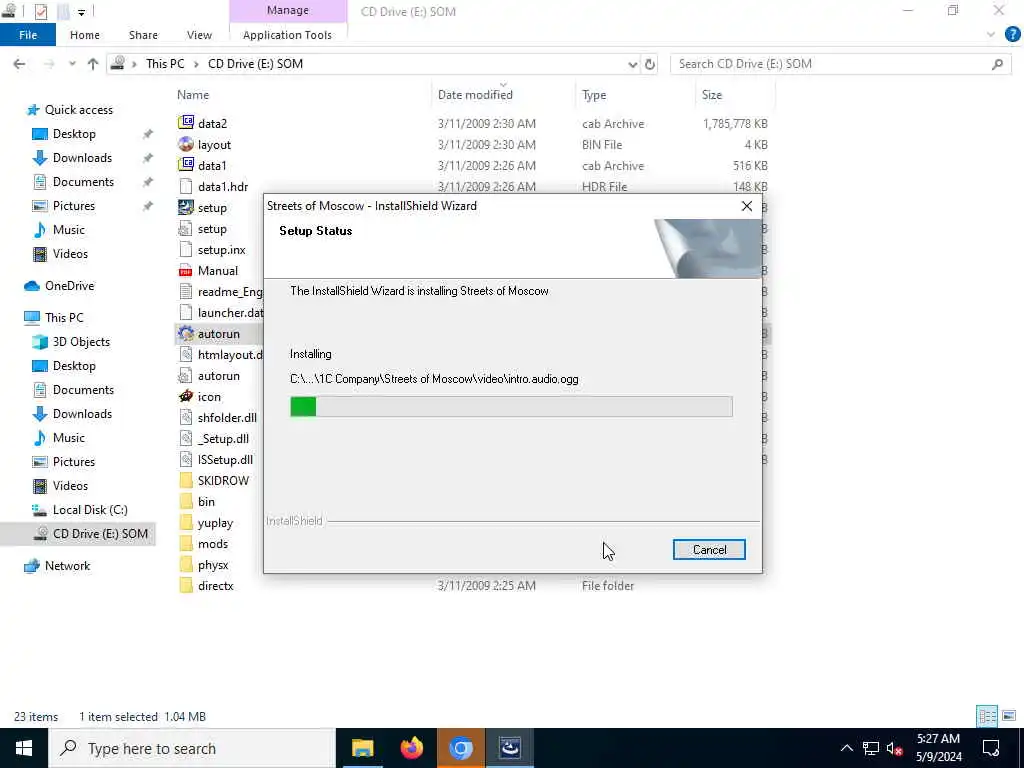Open Explorer help question mark
Viewport: 1024px width, 768px height.
click(1012, 35)
